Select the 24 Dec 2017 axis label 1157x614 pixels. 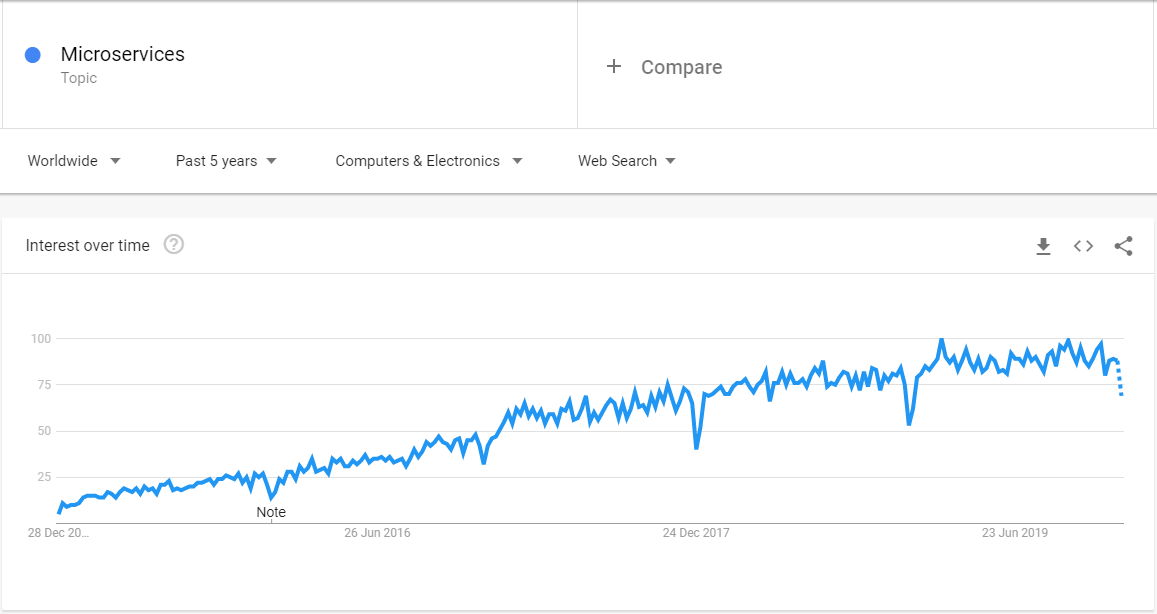[696, 533]
